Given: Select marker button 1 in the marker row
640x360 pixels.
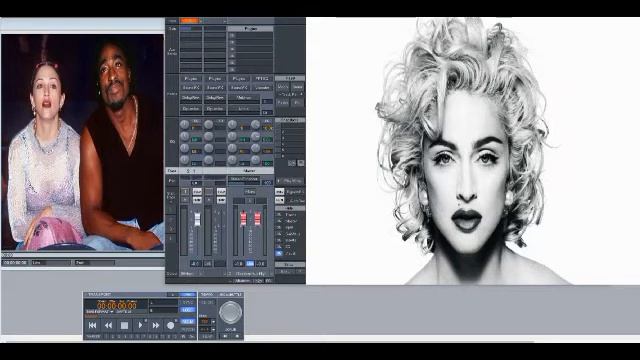Looking at the screenshot, I should (107, 337).
